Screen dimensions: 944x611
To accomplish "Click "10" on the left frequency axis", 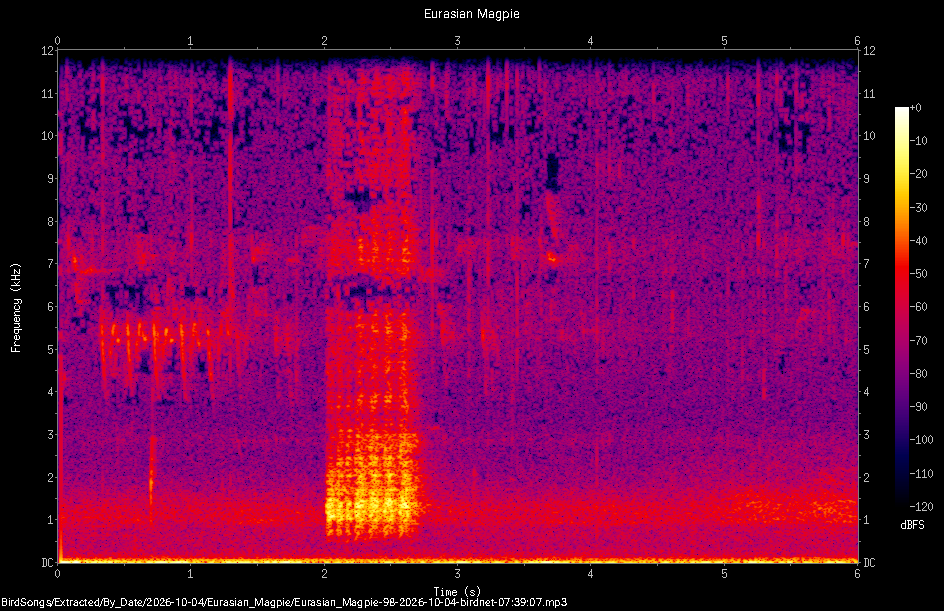I will pos(48,136).
